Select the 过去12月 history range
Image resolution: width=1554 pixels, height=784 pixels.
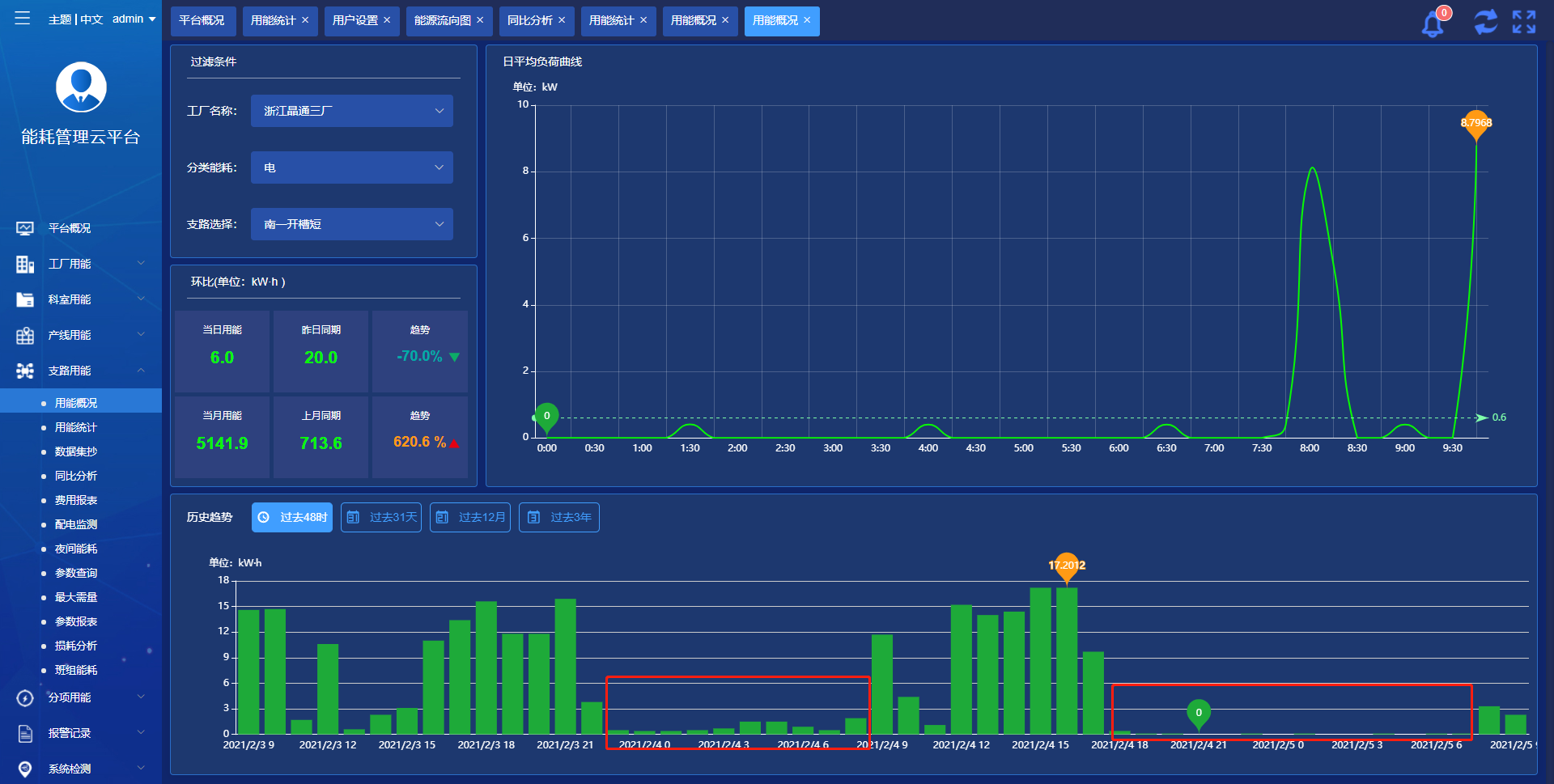[470, 517]
